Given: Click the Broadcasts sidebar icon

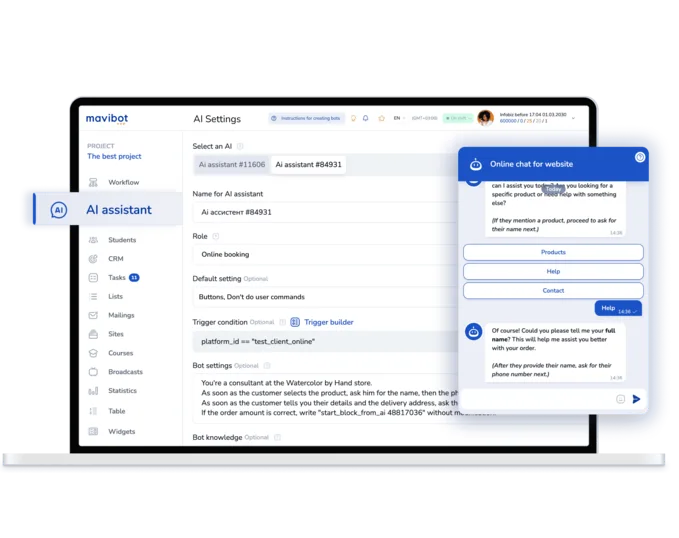Looking at the screenshot, I should [x=93, y=372].
